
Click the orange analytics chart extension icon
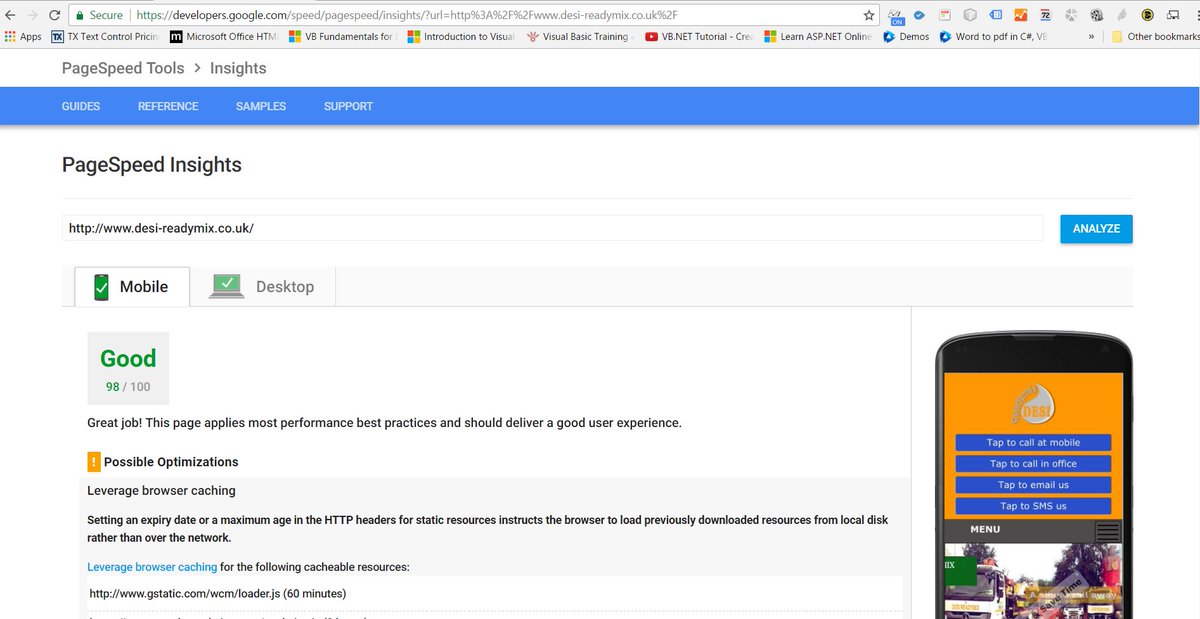coord(1020,15)
